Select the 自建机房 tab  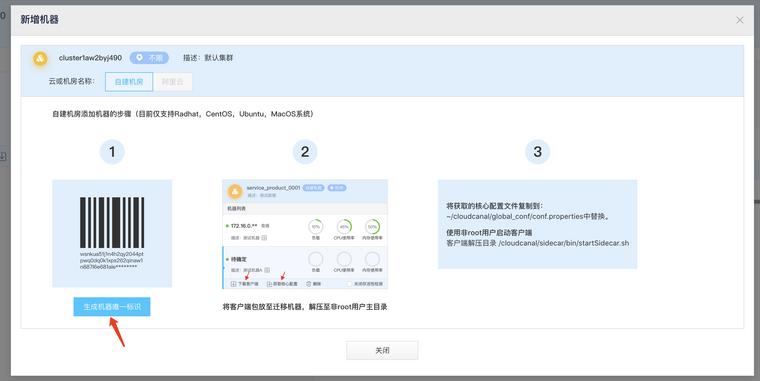[x=129, y=81]
